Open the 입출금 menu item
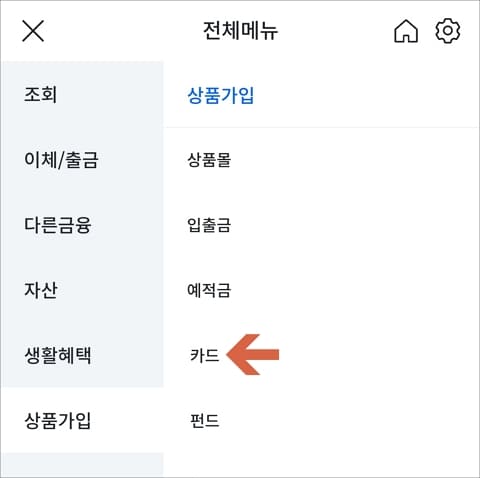Viewport: 480px width, 478px height. point(209,225)
